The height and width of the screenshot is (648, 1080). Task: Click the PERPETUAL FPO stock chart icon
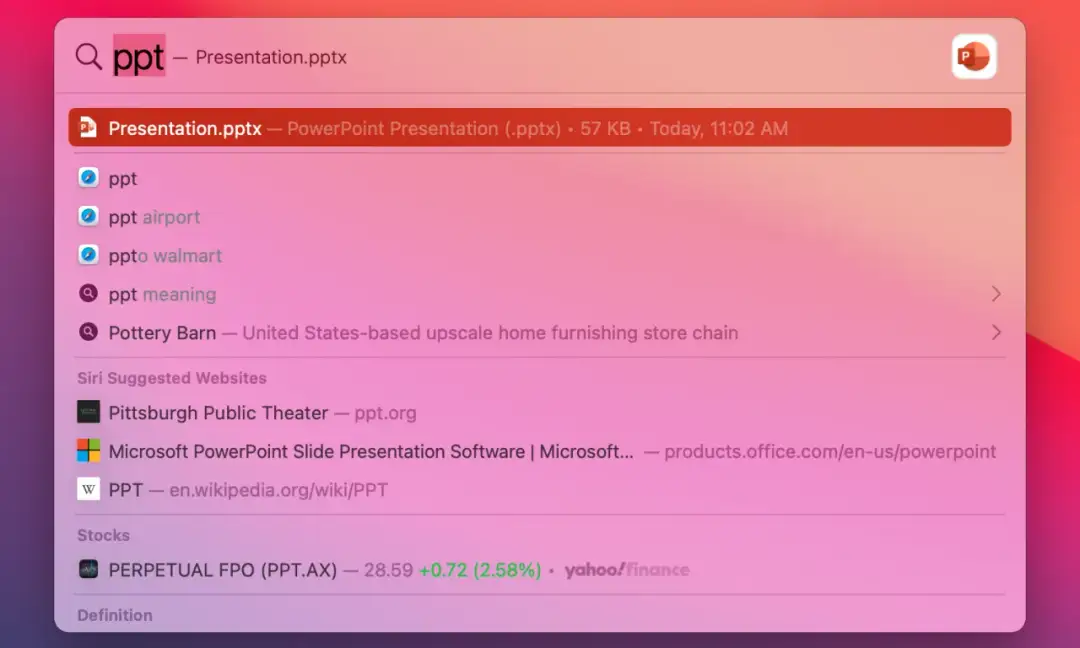click(89, 569)
